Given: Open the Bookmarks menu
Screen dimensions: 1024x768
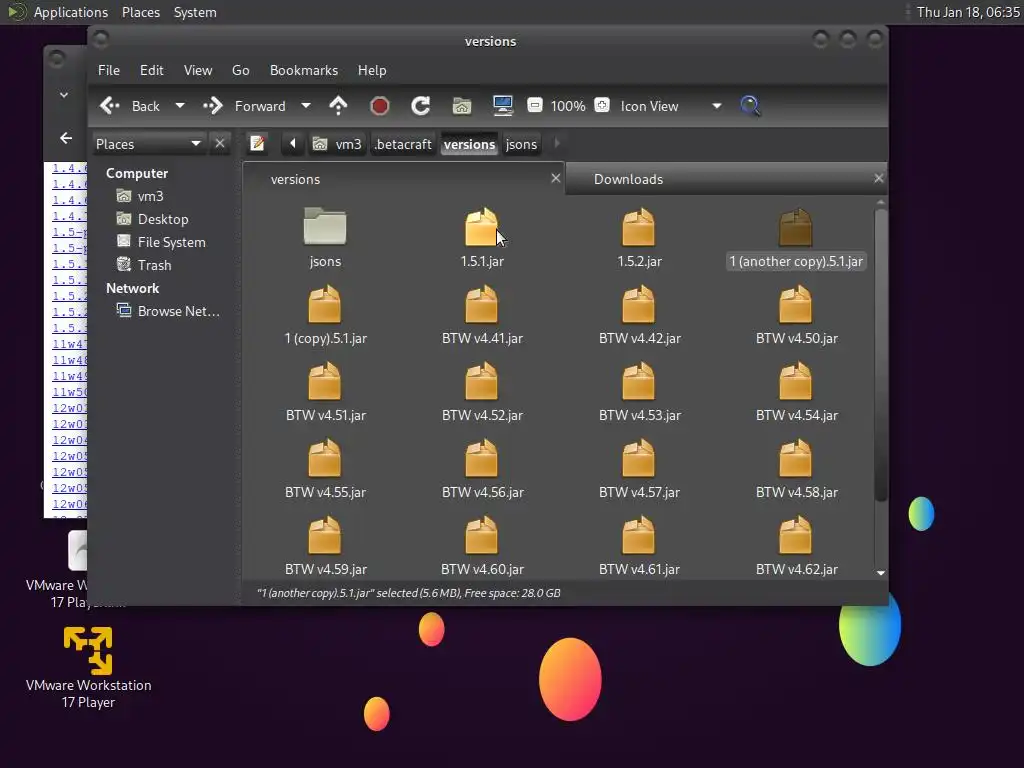Looking at the screenshot, I should pyautogui.click(x=303, y=70).
